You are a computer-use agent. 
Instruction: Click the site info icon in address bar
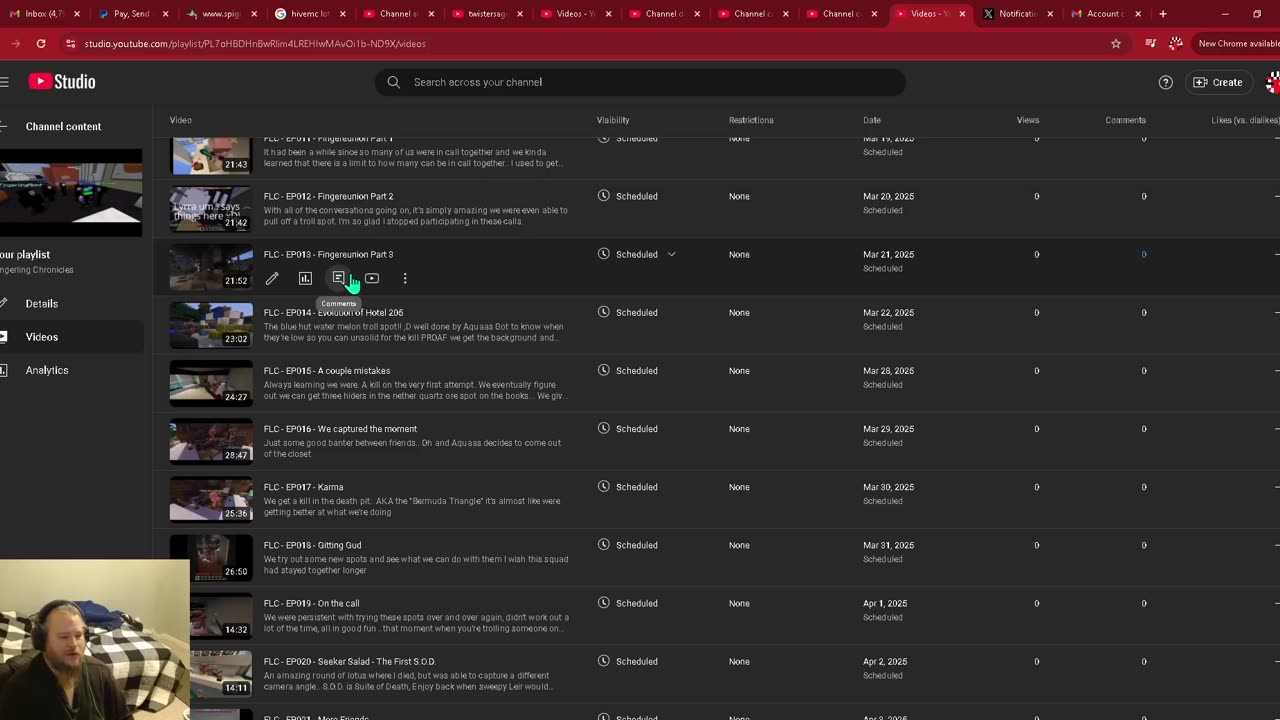70,44
